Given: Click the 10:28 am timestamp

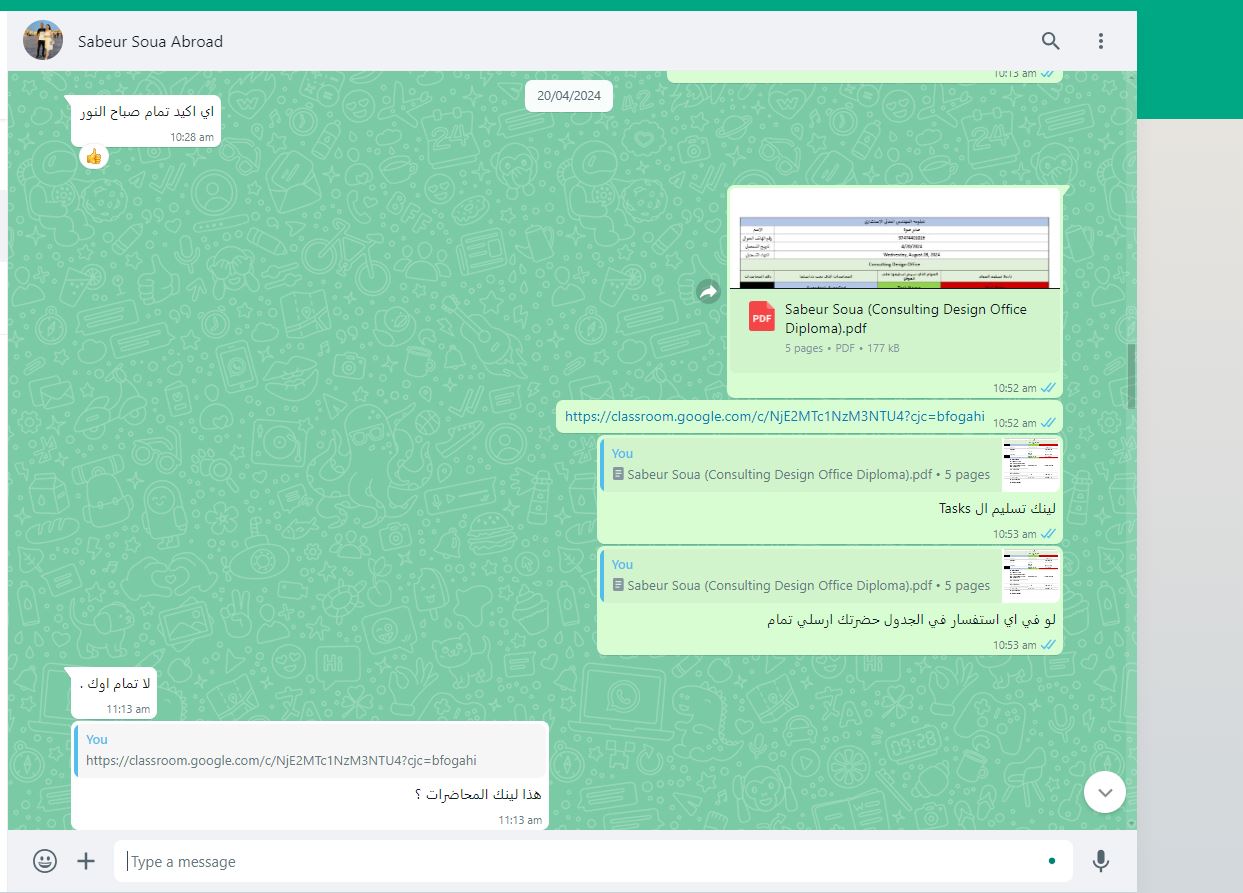Looking at the screenshot, I should [x=192, y=138].
